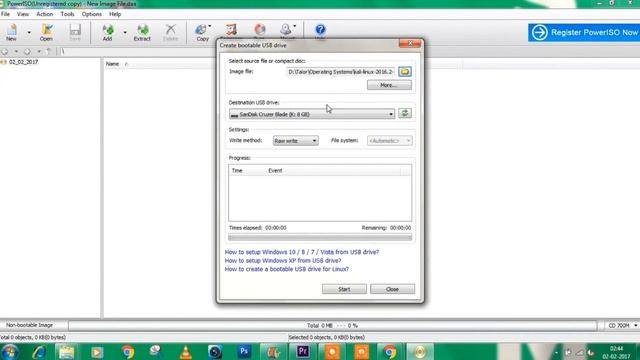Click the Start button
Image resolution: width=640 pixels, height=360 pixels.
[x=344, y=289]
